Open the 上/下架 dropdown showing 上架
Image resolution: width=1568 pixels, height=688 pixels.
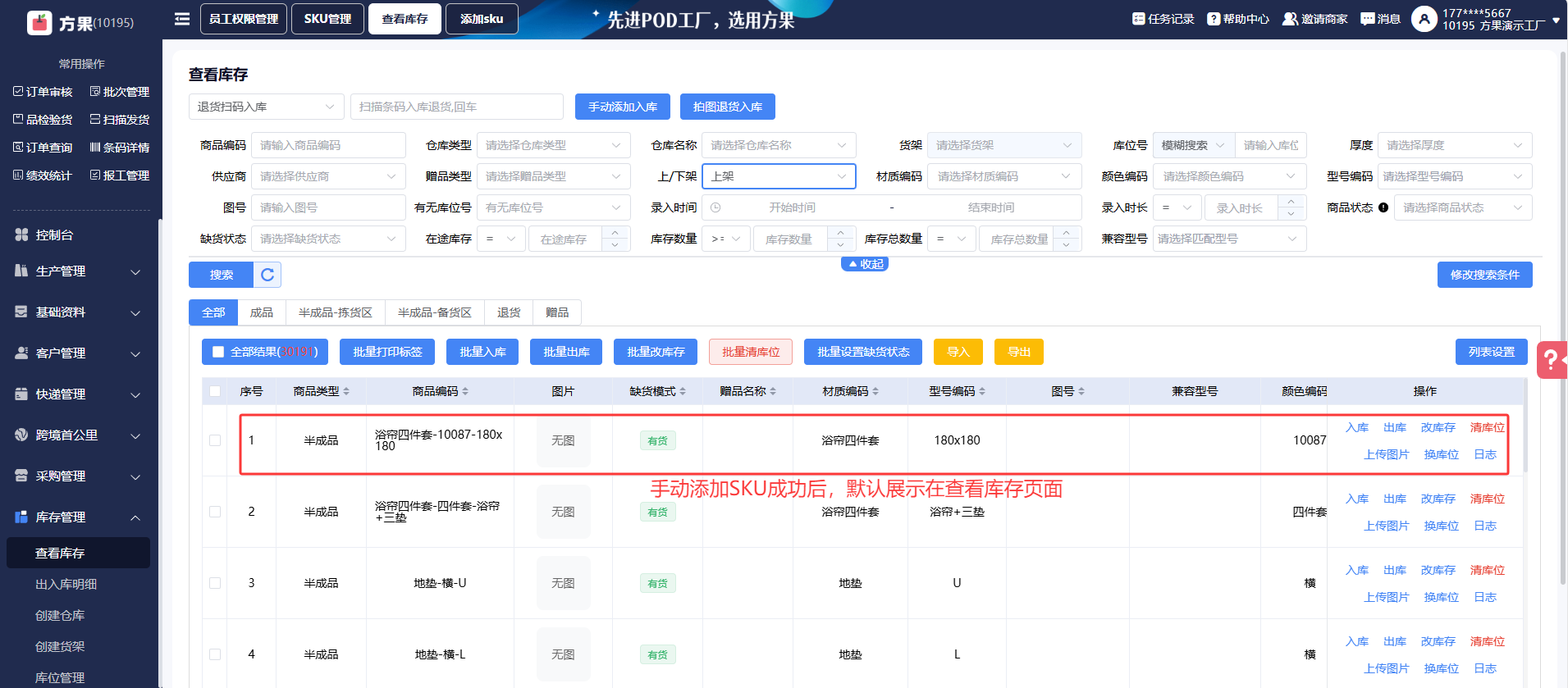[x=779, y=176]
